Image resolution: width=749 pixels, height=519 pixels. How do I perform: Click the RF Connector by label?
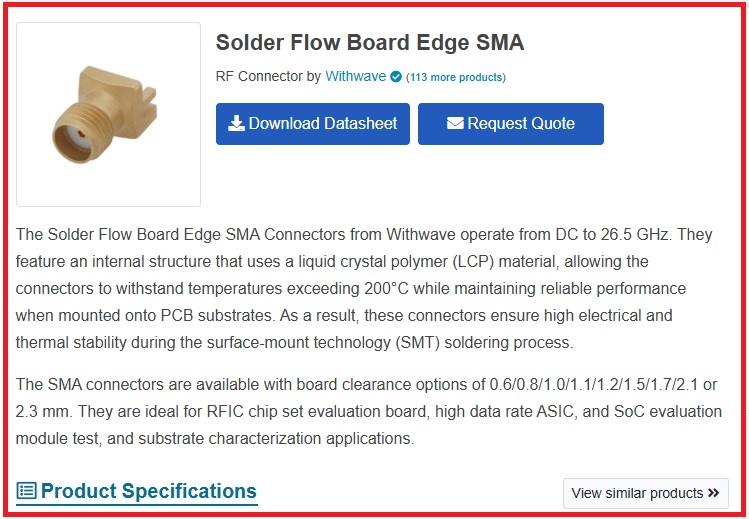(268, 77)
